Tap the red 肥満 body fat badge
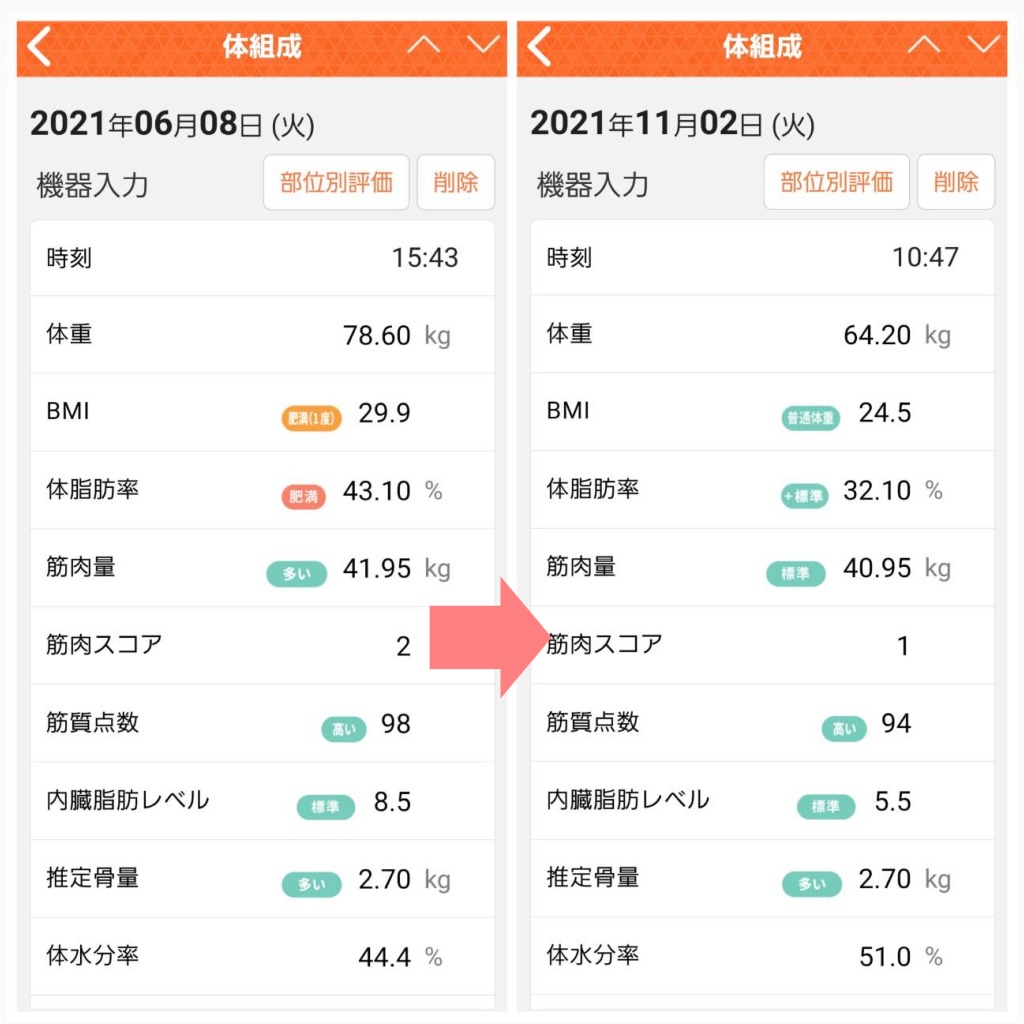This screenshot has width=1024, height=1024. pyautogui.click(x=303, y=496)
